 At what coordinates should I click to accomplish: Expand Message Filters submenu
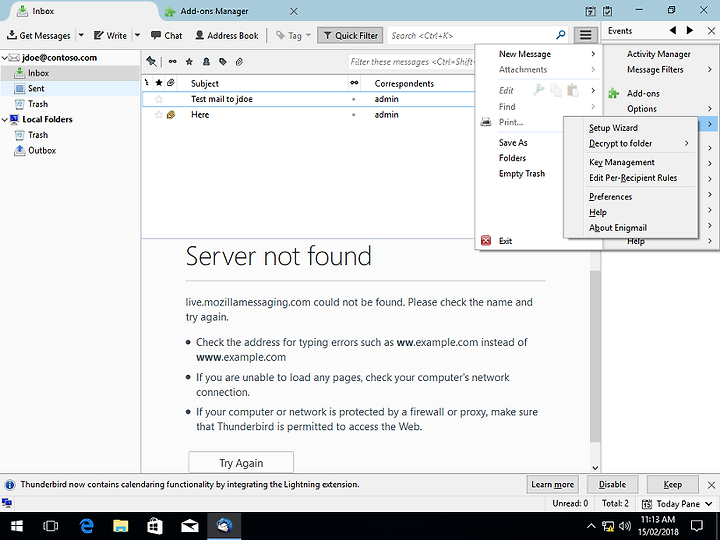coord(660,70)
